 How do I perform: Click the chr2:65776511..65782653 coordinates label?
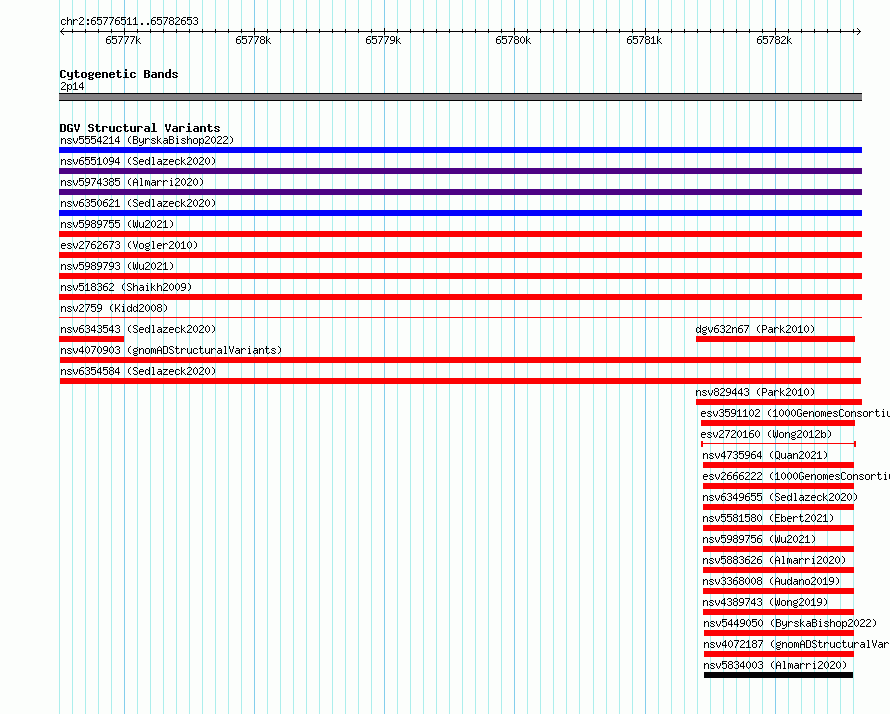point(129,21)
